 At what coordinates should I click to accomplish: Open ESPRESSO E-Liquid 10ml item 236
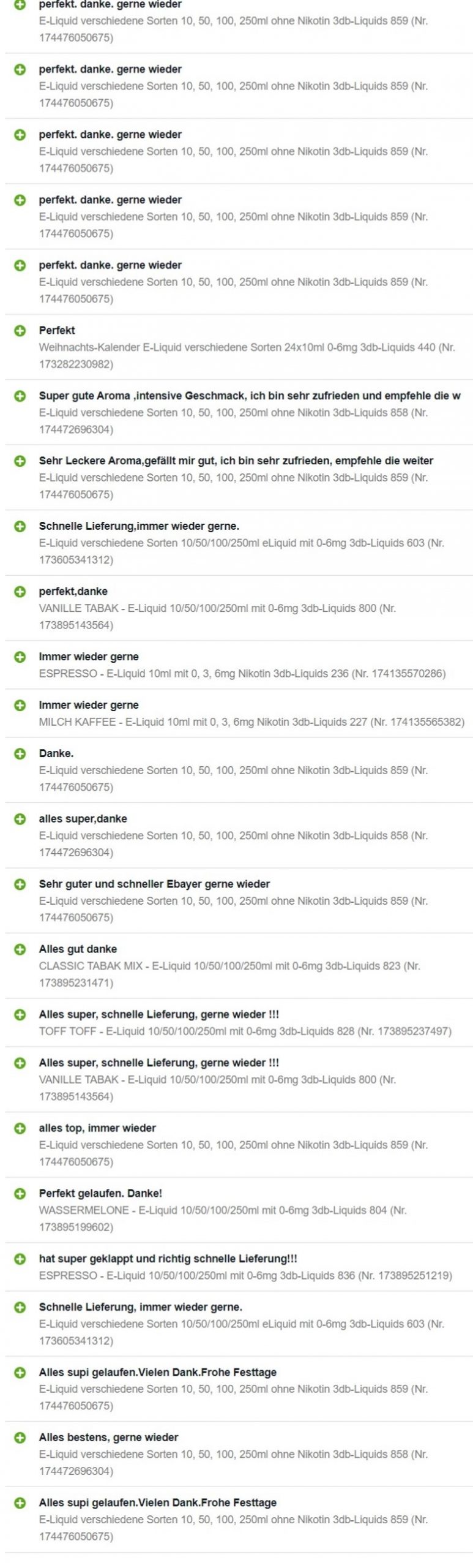point(242,674)
